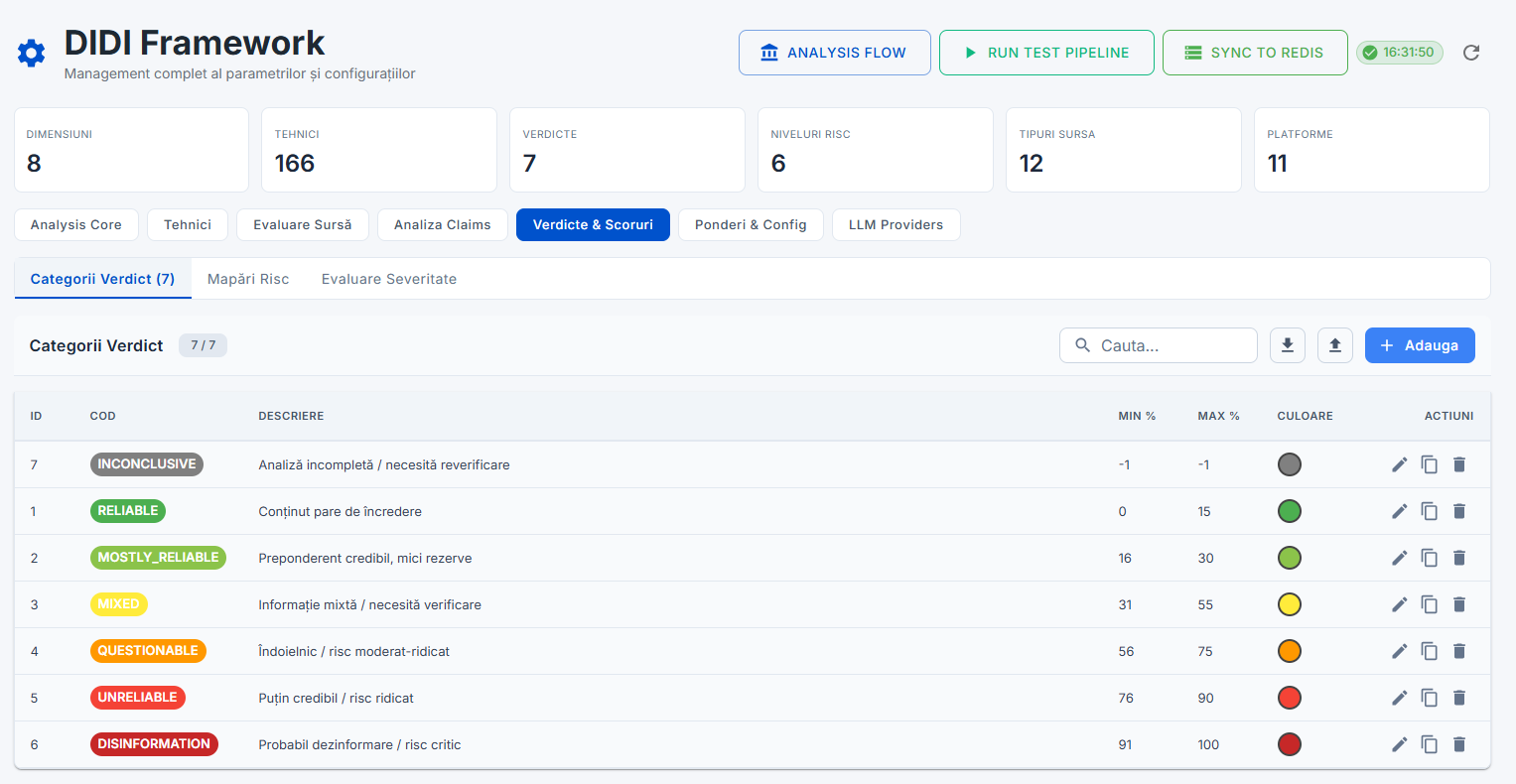Click the orange swatch in the QUESTIONABLE row
The image size is (1516, 784).
[1290, 651]
